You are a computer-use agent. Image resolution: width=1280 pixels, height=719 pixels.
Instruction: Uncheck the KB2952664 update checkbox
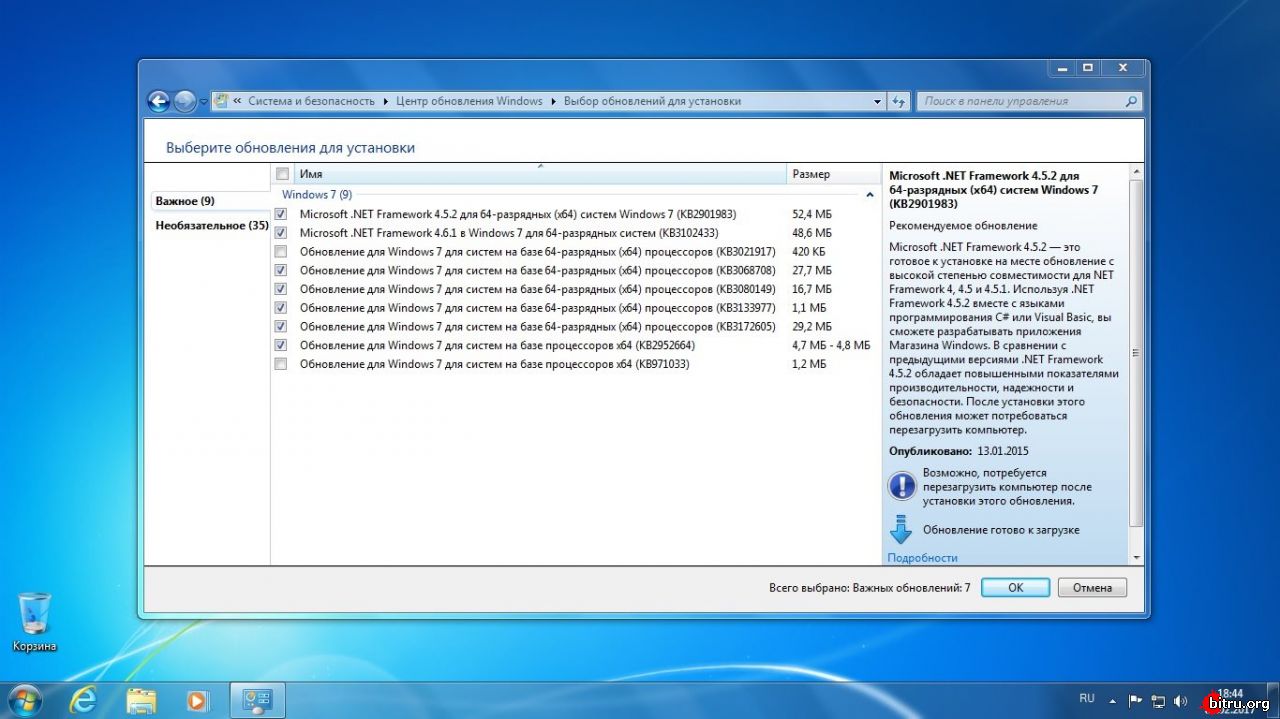(281, 345)
